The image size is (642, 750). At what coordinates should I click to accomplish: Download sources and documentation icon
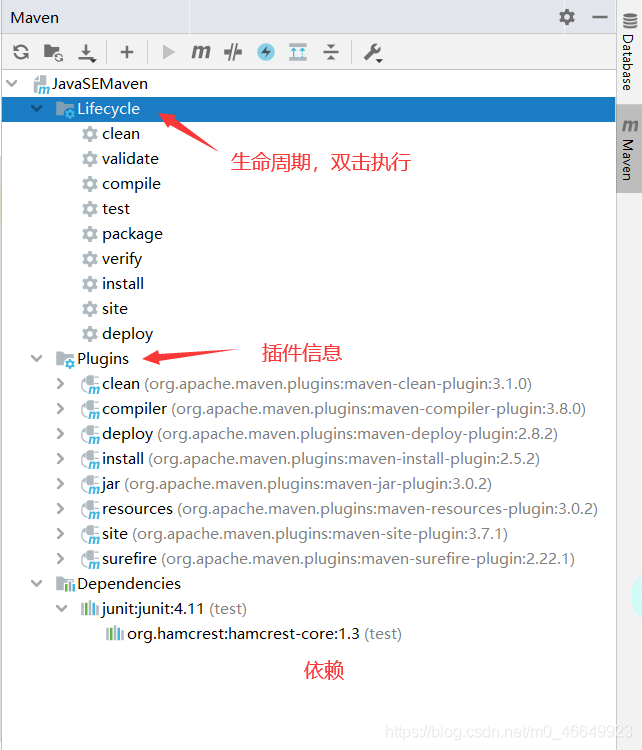click(x=87, y=53)
